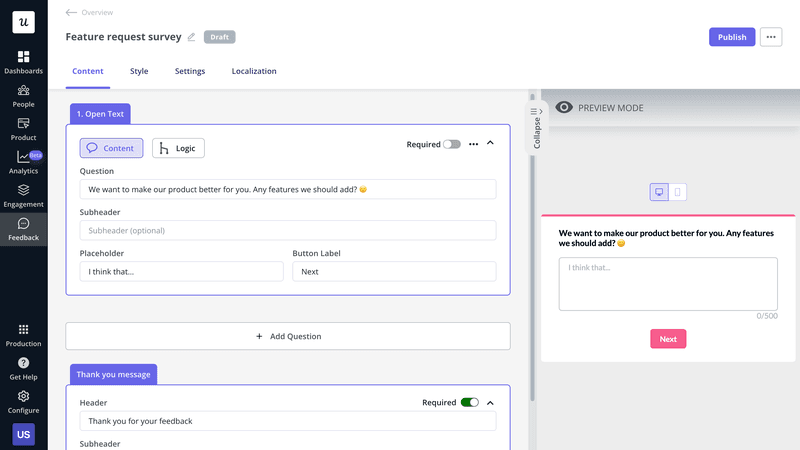Click the preview answer text area

pyautogui.click(x=668, y=284)
